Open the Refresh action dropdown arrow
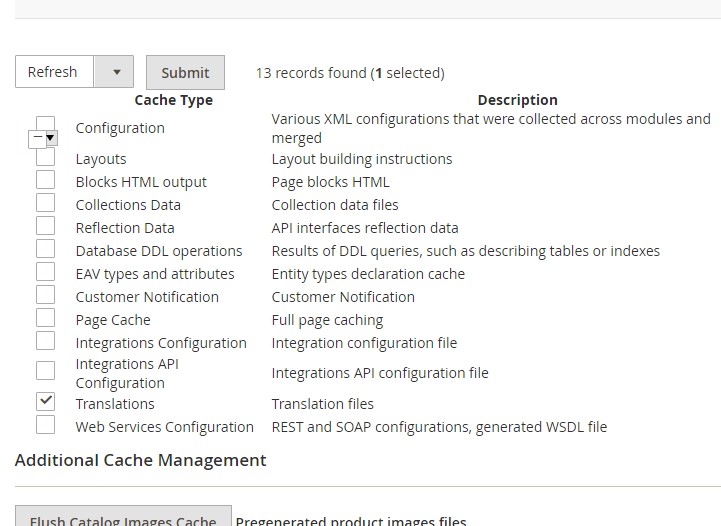Screen dimensions: 721x526 coord(116,72)
